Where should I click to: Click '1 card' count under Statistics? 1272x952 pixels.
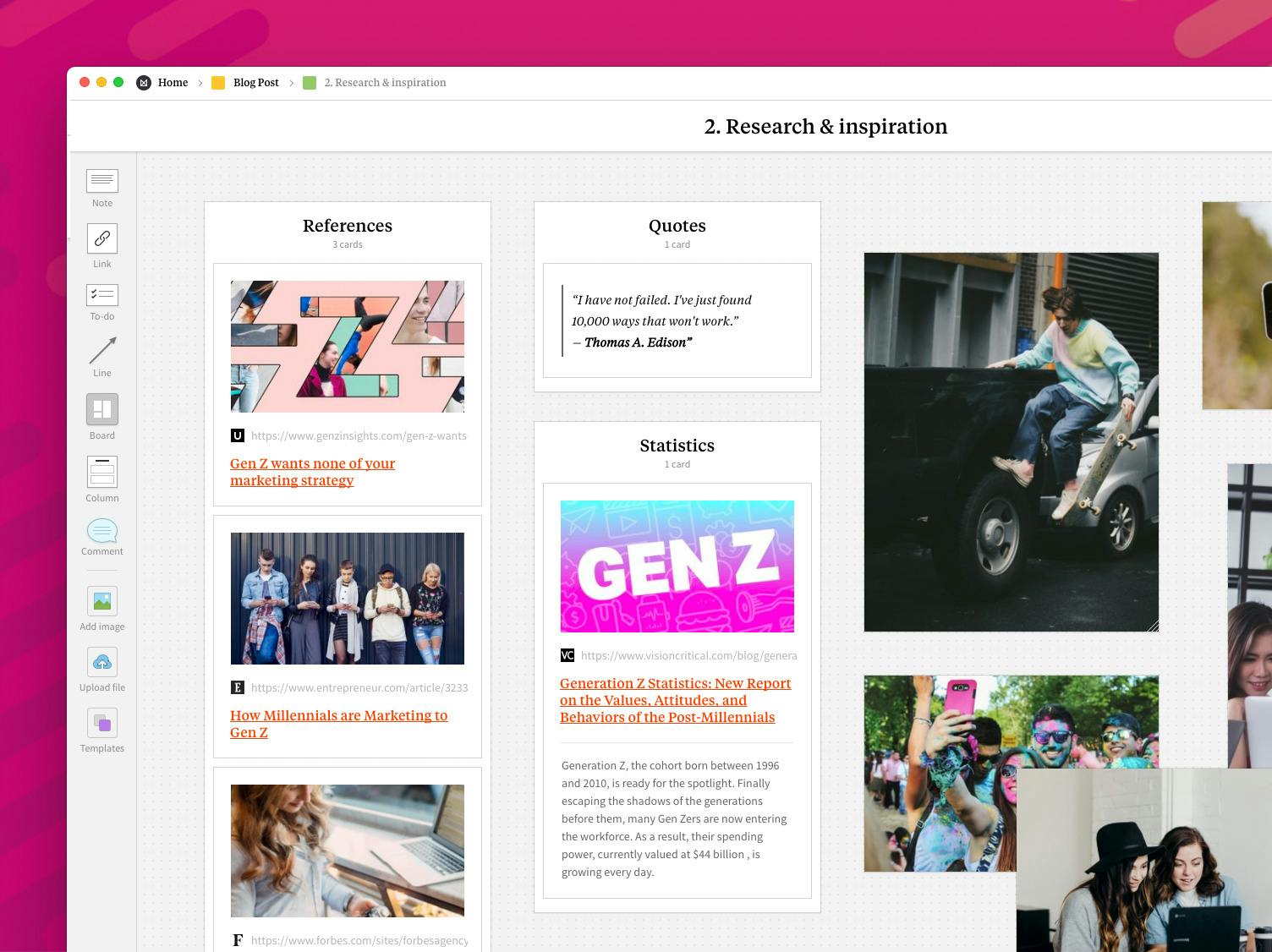pyautogui.click(x=677, y=464)
